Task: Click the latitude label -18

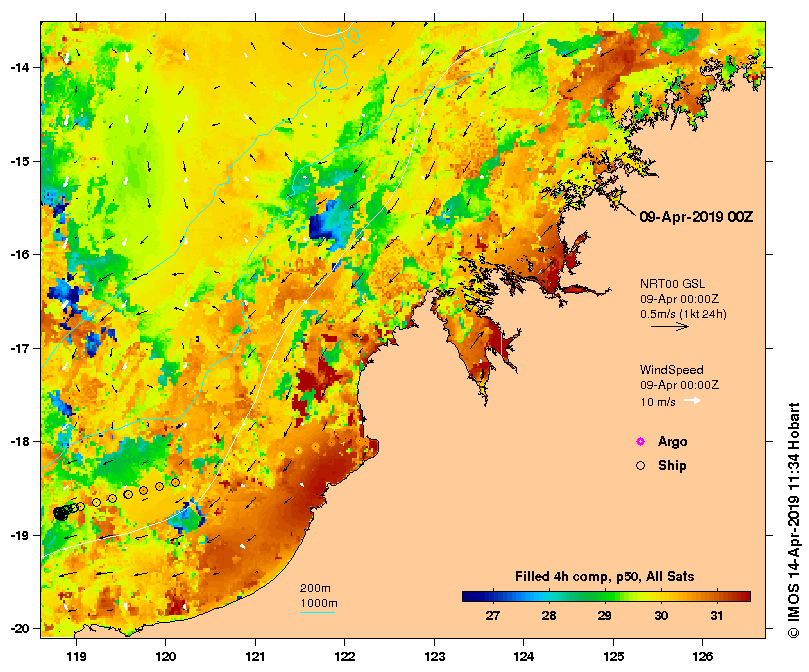Action: [x=20, y=442]
